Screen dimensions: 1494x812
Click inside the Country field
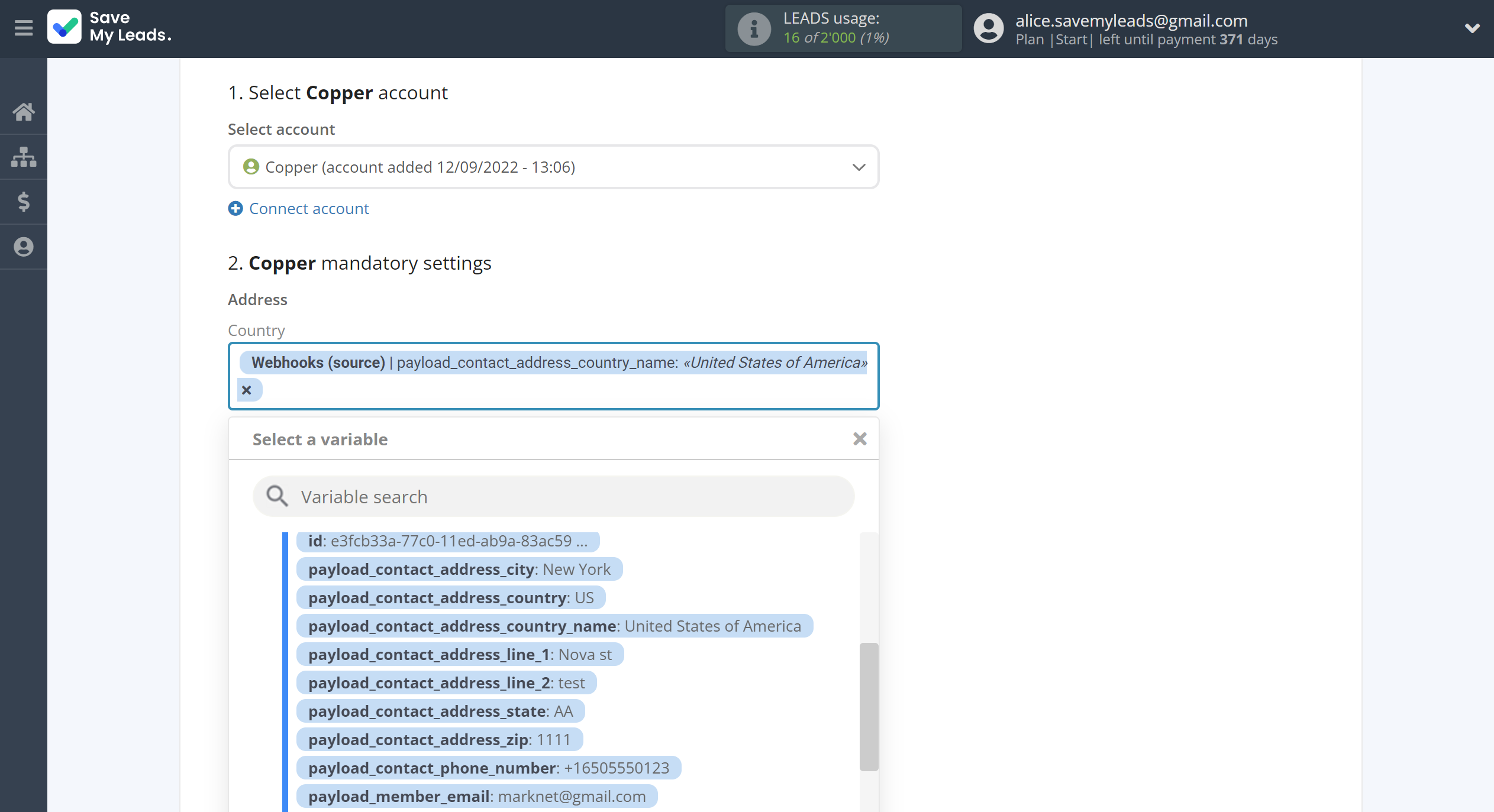click(553, 376)
